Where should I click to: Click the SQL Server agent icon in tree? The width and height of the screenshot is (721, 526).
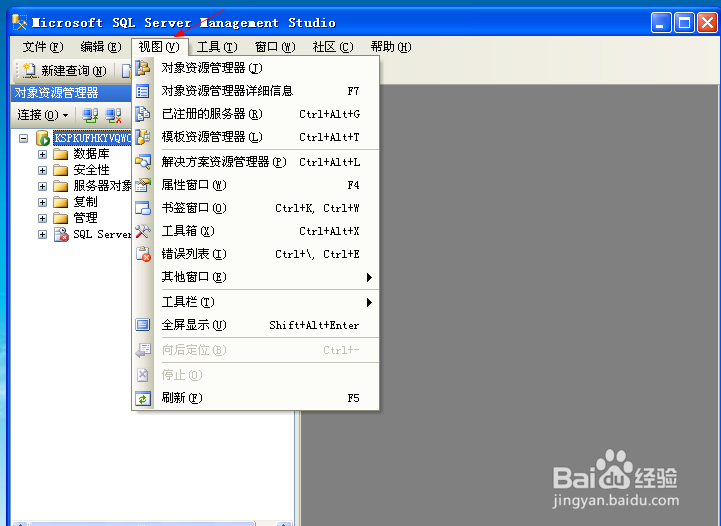pos(61,234)
